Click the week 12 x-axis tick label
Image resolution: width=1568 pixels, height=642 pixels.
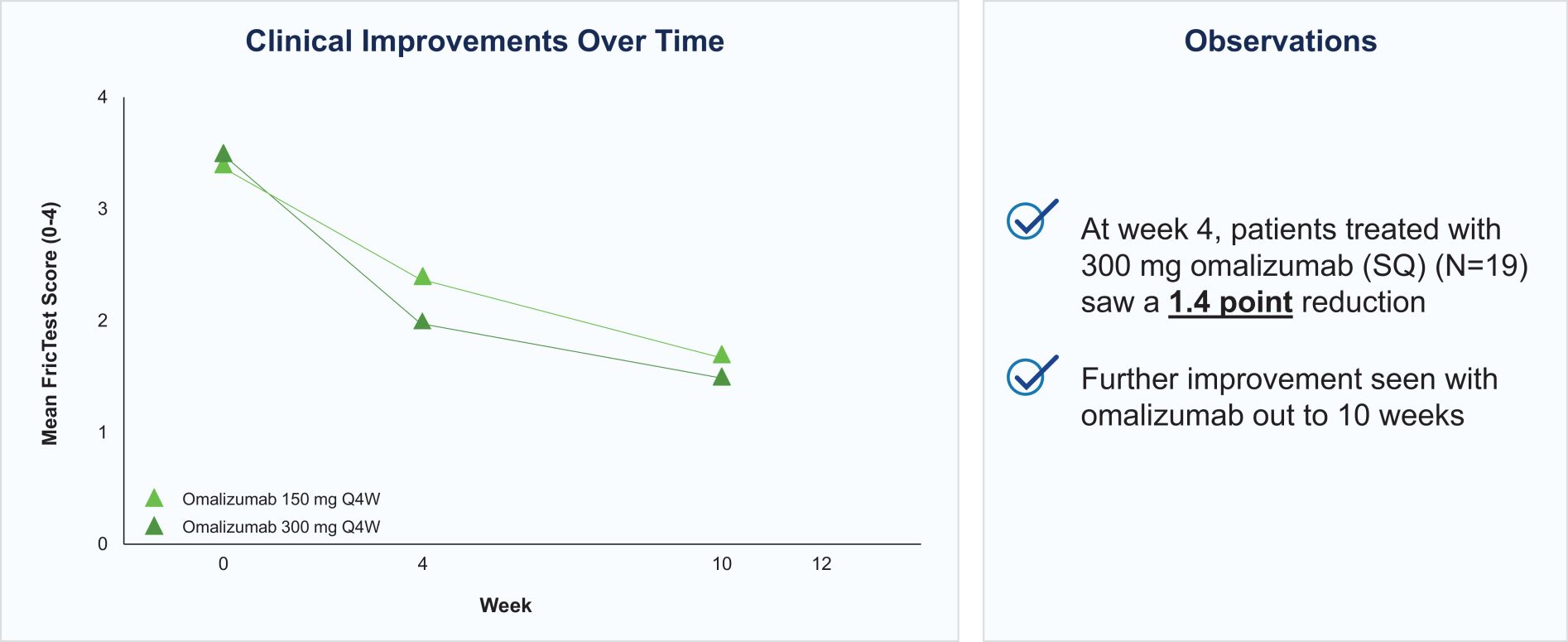821,564
